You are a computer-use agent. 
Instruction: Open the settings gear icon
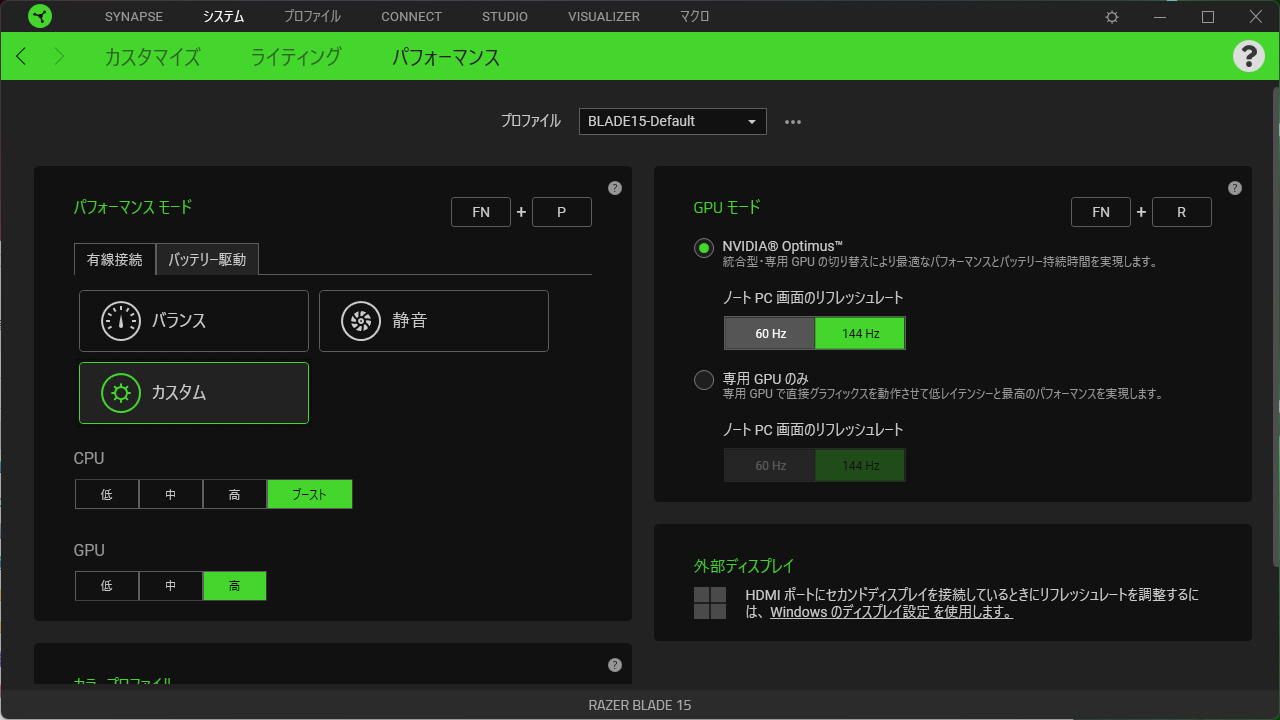pyautogui.click(x=1112, y=17)
